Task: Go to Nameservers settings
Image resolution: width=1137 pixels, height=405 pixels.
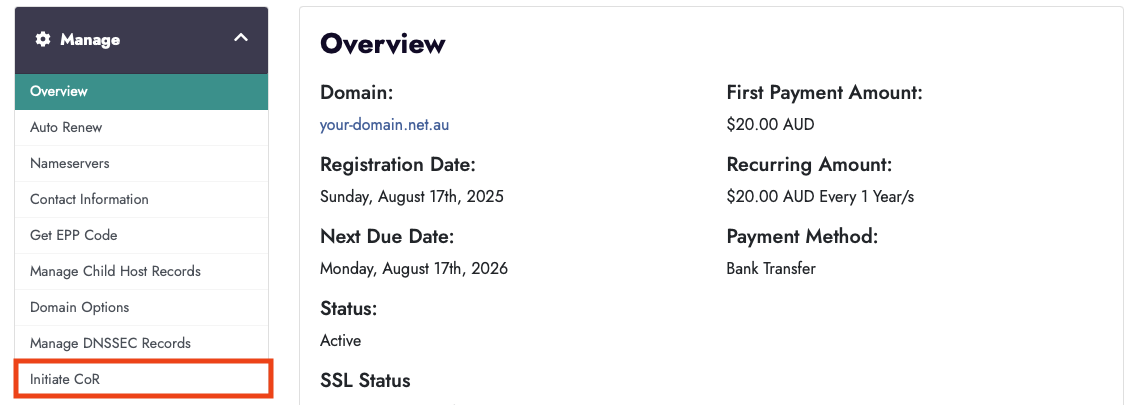Action: pyautogui.click(x=70, y=163)
